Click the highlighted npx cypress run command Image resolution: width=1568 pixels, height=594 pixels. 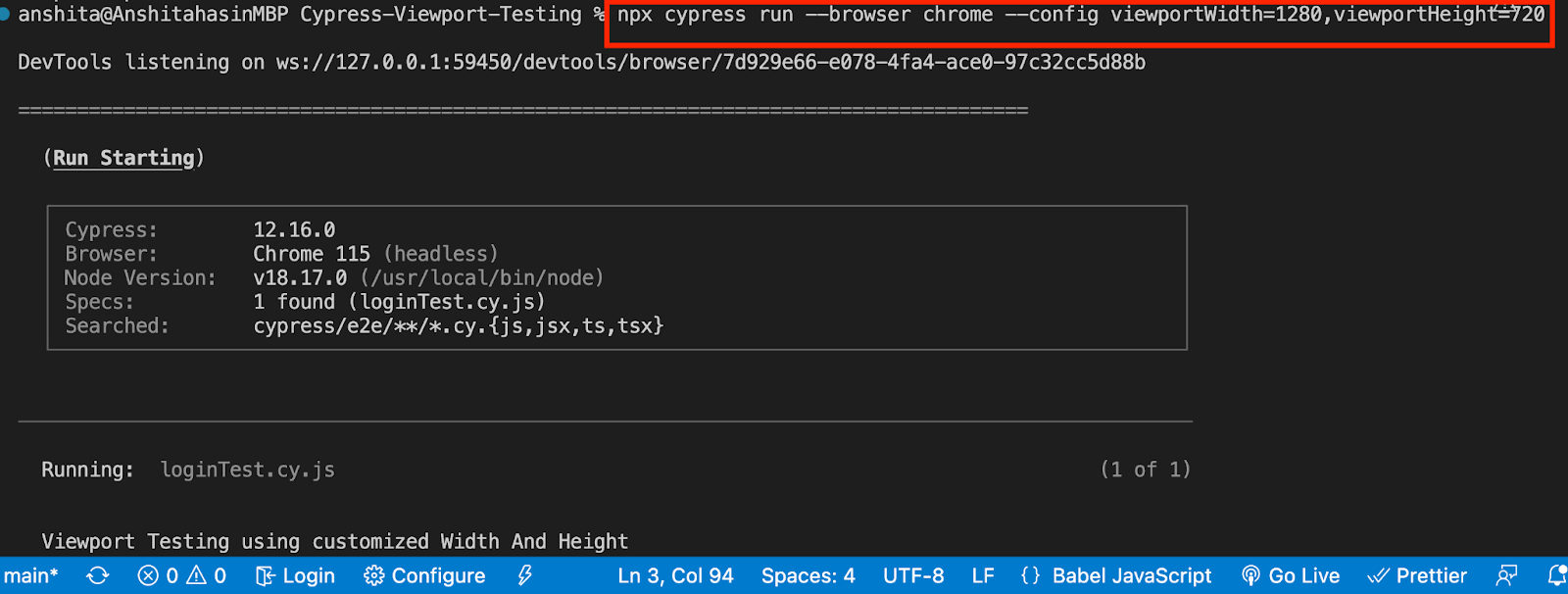pyautogui.click(x=1080, y=16)
